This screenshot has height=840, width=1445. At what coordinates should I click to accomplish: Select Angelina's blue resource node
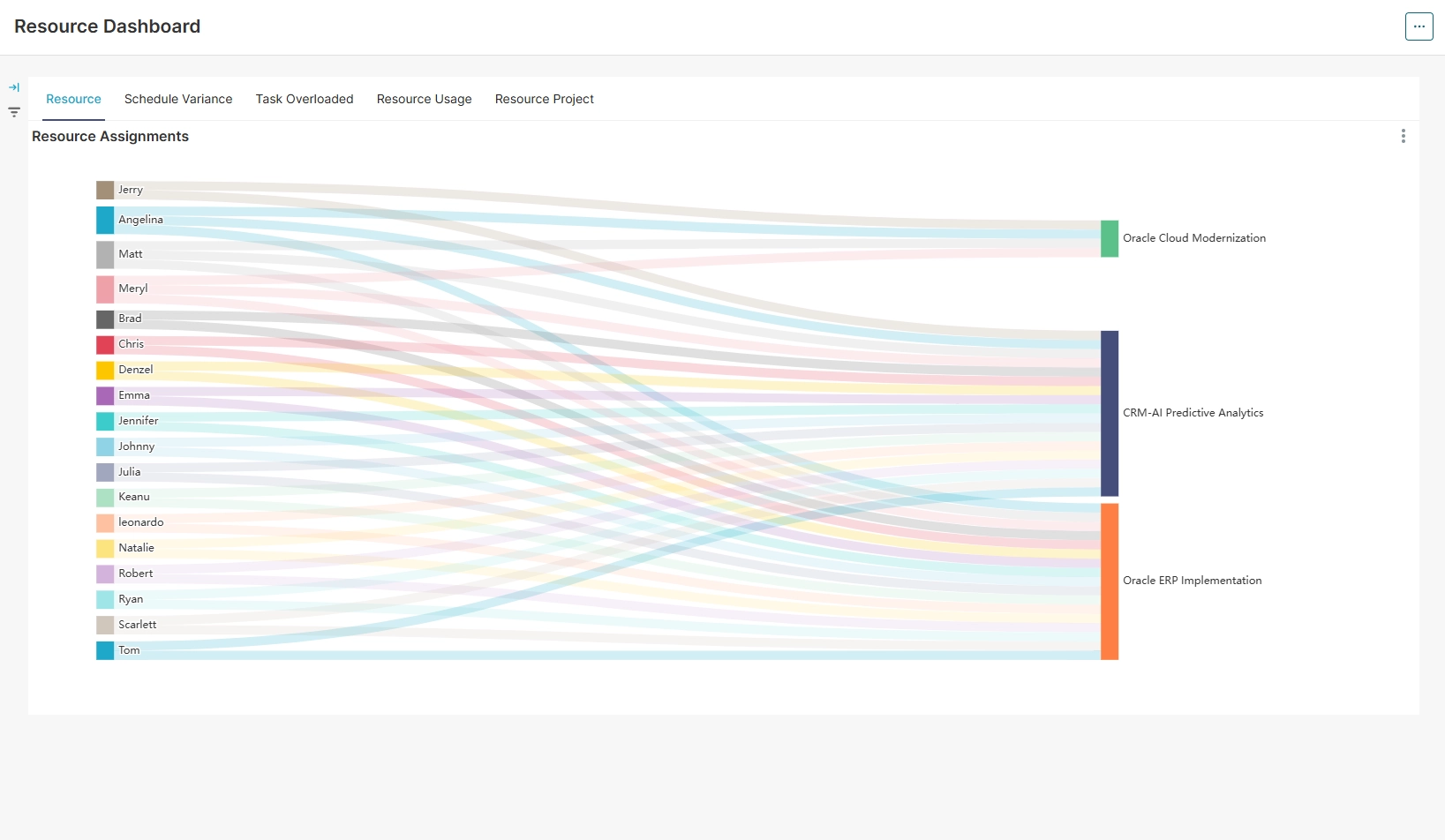tap(105, 220)
